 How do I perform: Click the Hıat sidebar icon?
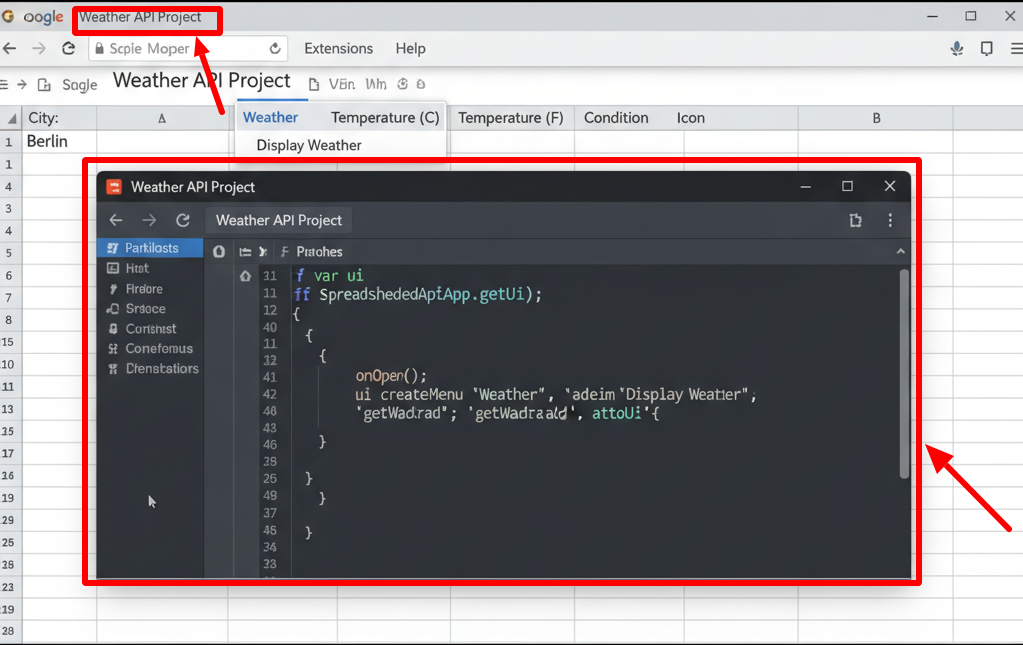tap(113, 268)
